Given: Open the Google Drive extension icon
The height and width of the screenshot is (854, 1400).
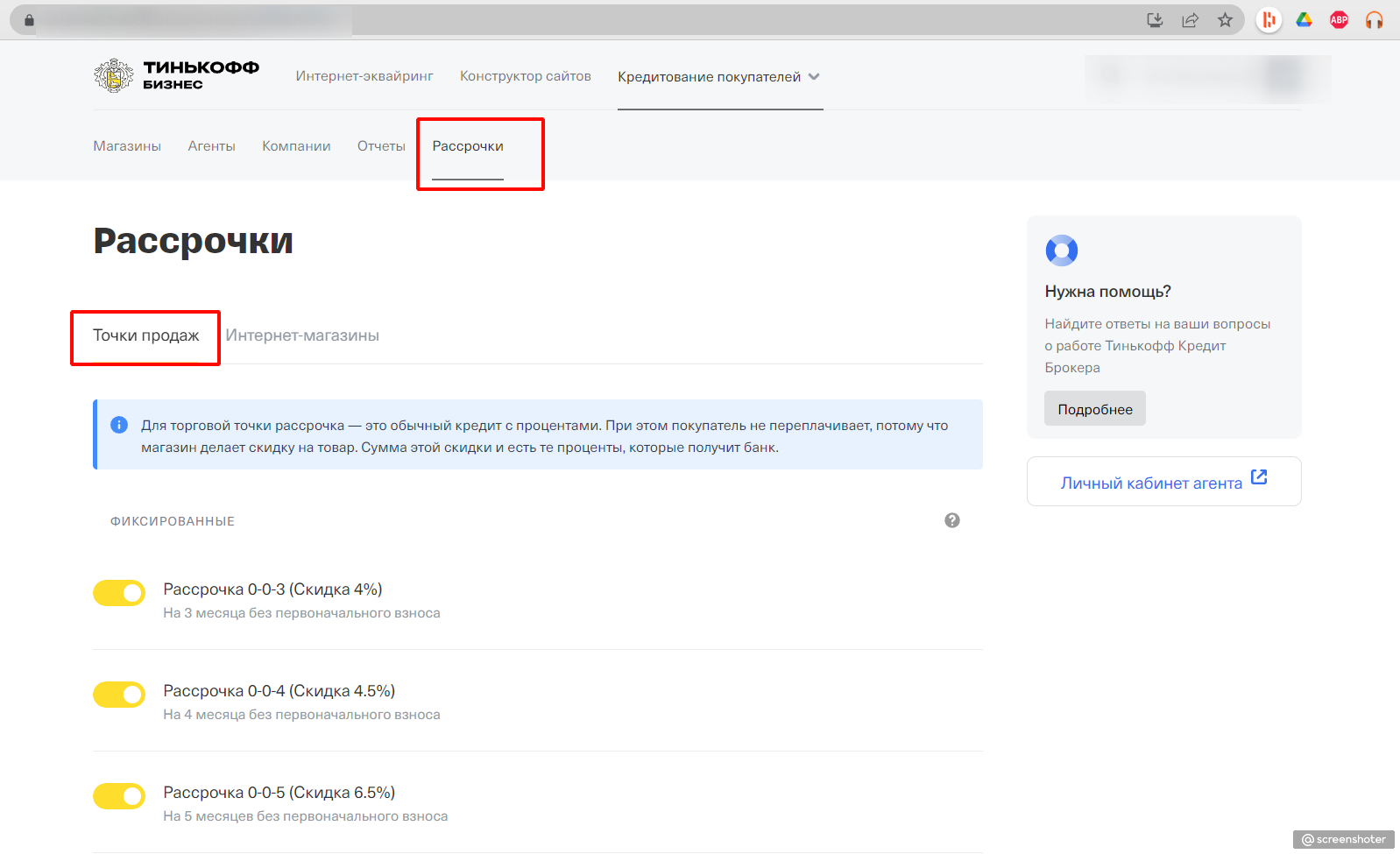Looking at the screenshot, I should [1304, 20].
